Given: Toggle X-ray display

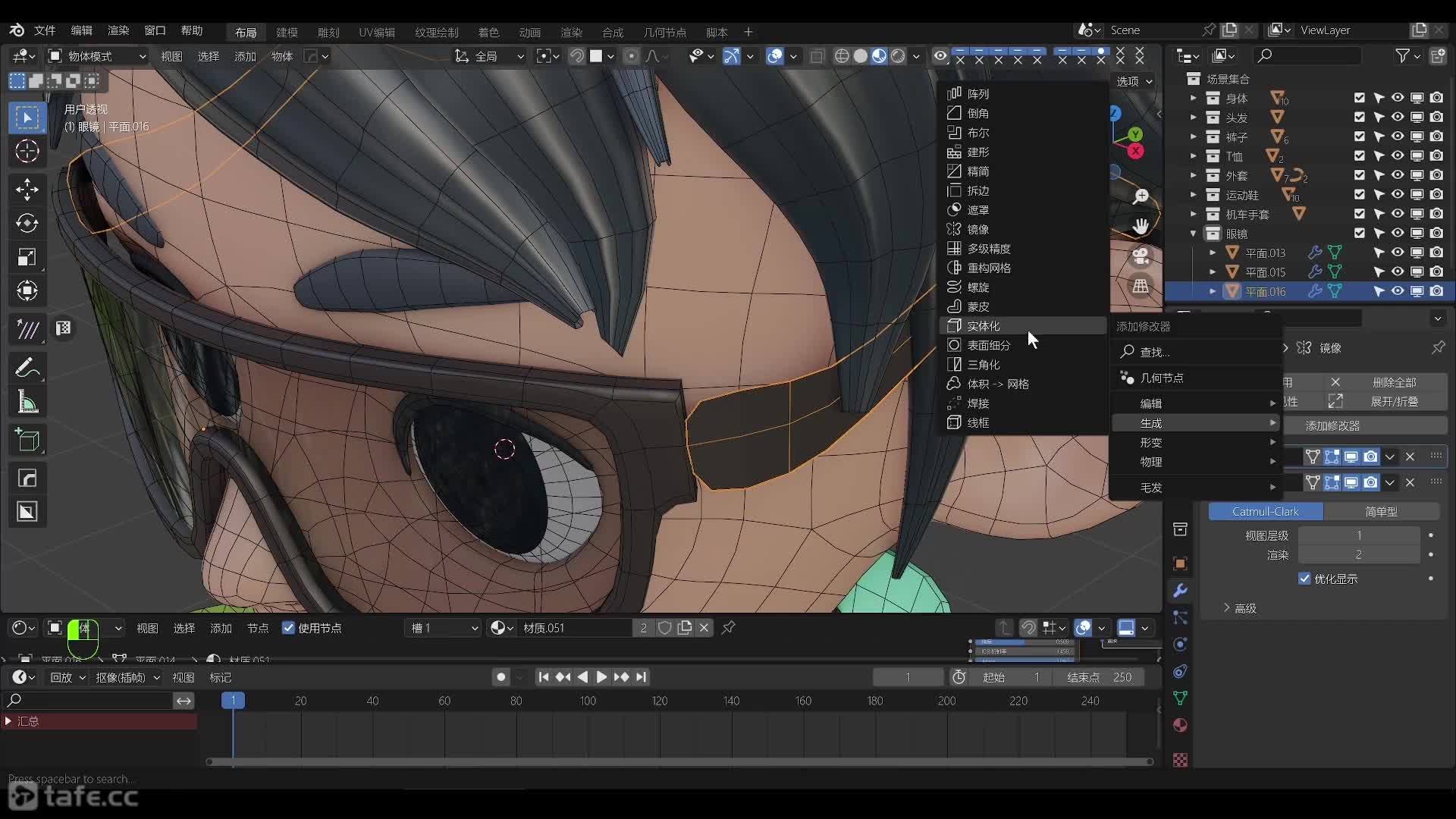Looking at the screenshot, I should coord(817,56).
